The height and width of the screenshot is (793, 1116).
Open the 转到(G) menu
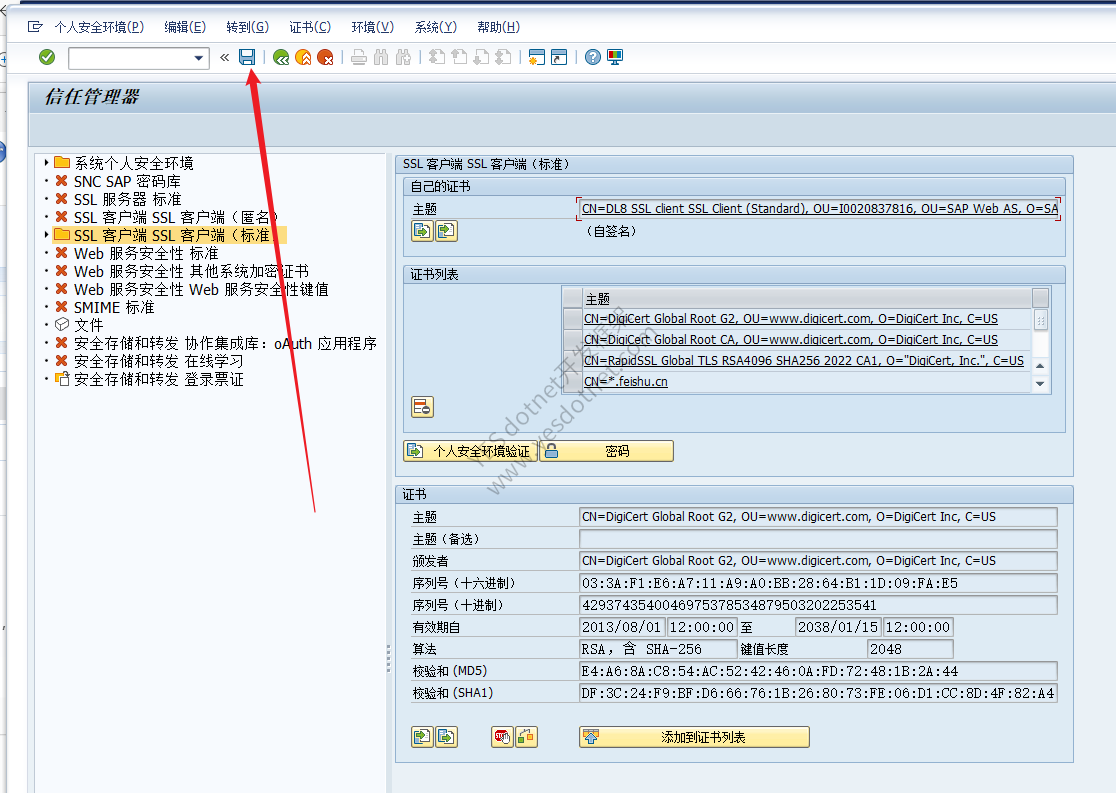(x=247, y=27)
